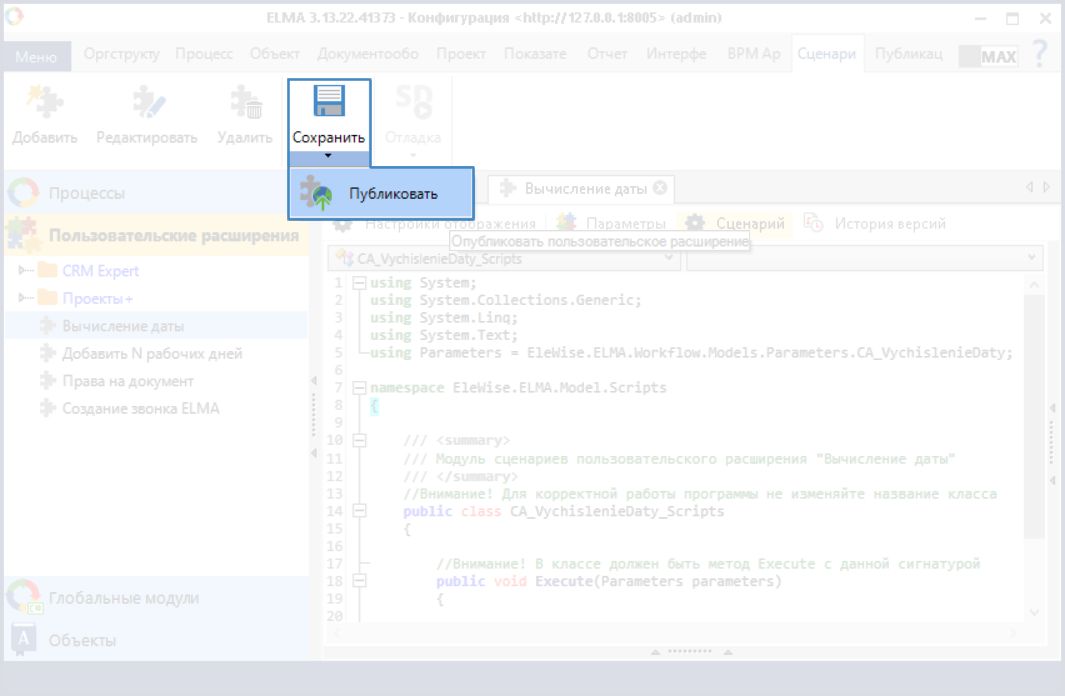
Task: Click the Объекты letter A icon
Action: click(23, 639)
